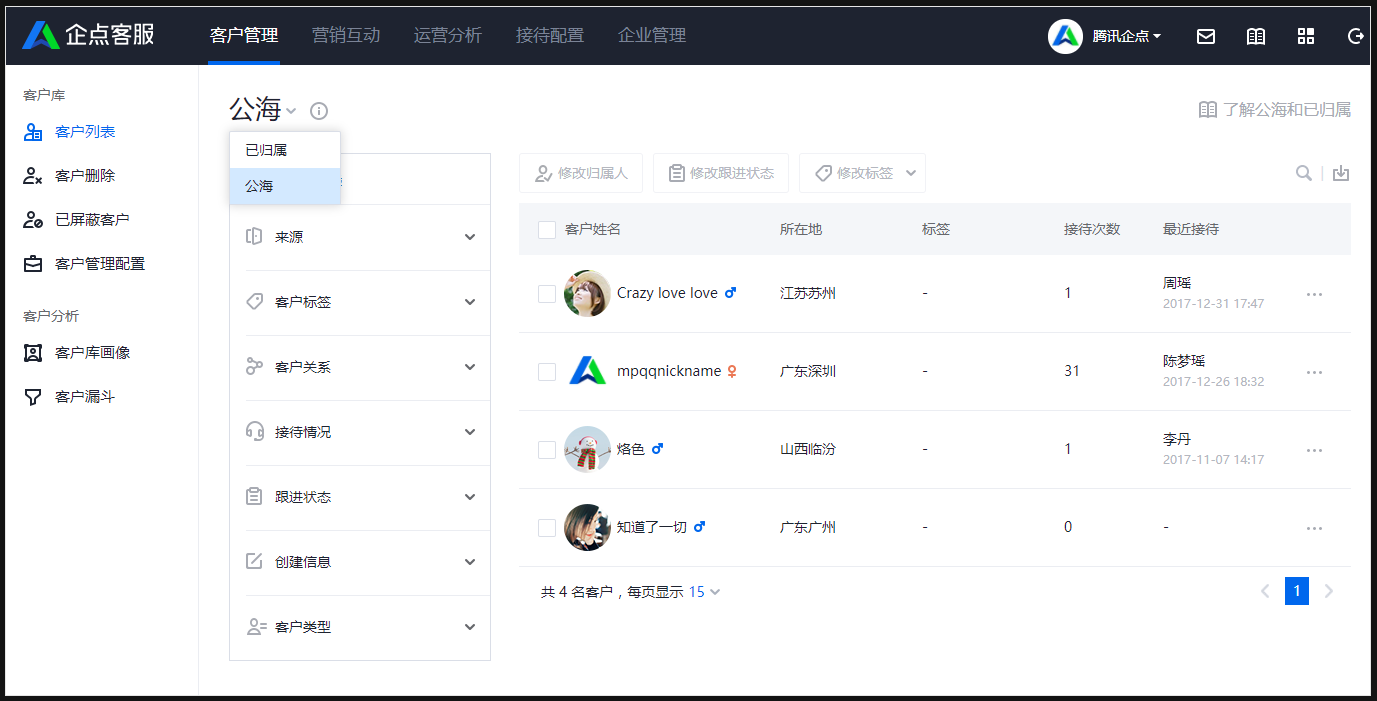1377x701 pixels.
Task: Open the 修改标签 dropdown arrow
Action: tap(911, 173)
